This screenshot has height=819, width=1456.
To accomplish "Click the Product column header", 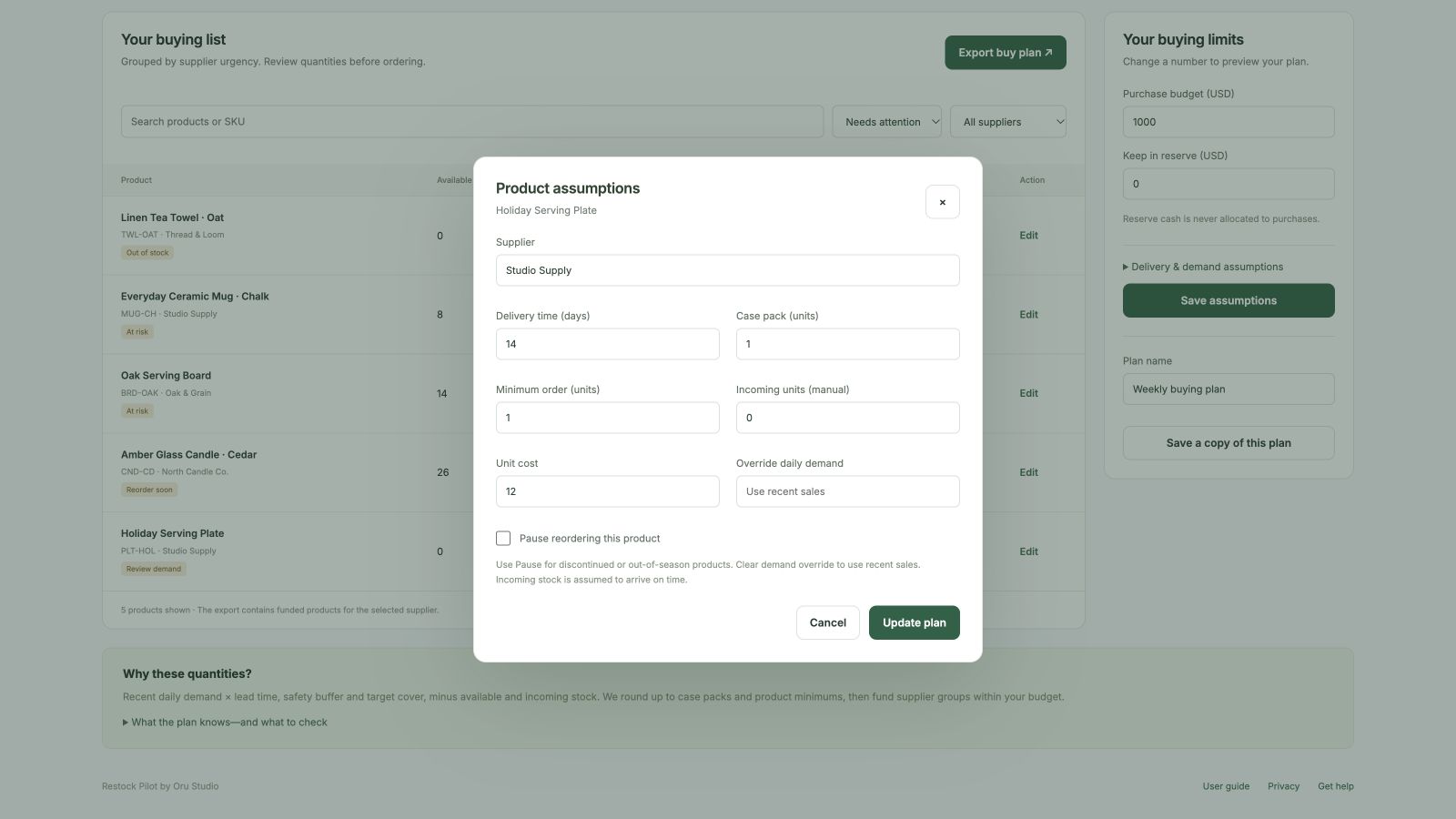I will tap(136, 180).
